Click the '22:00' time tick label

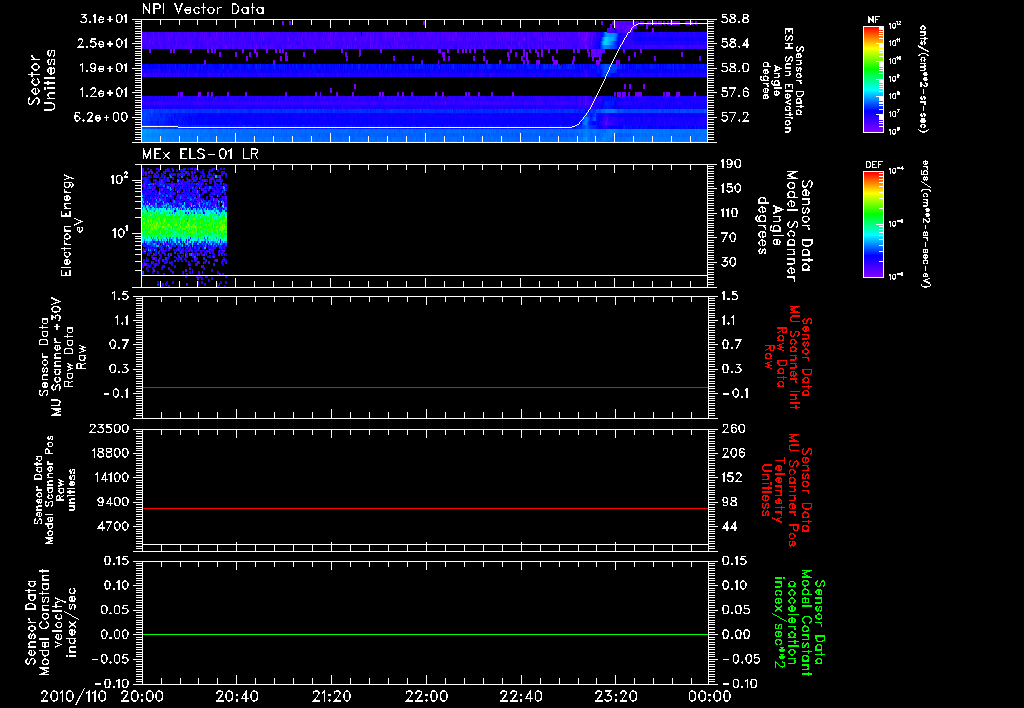coord(426,696)
